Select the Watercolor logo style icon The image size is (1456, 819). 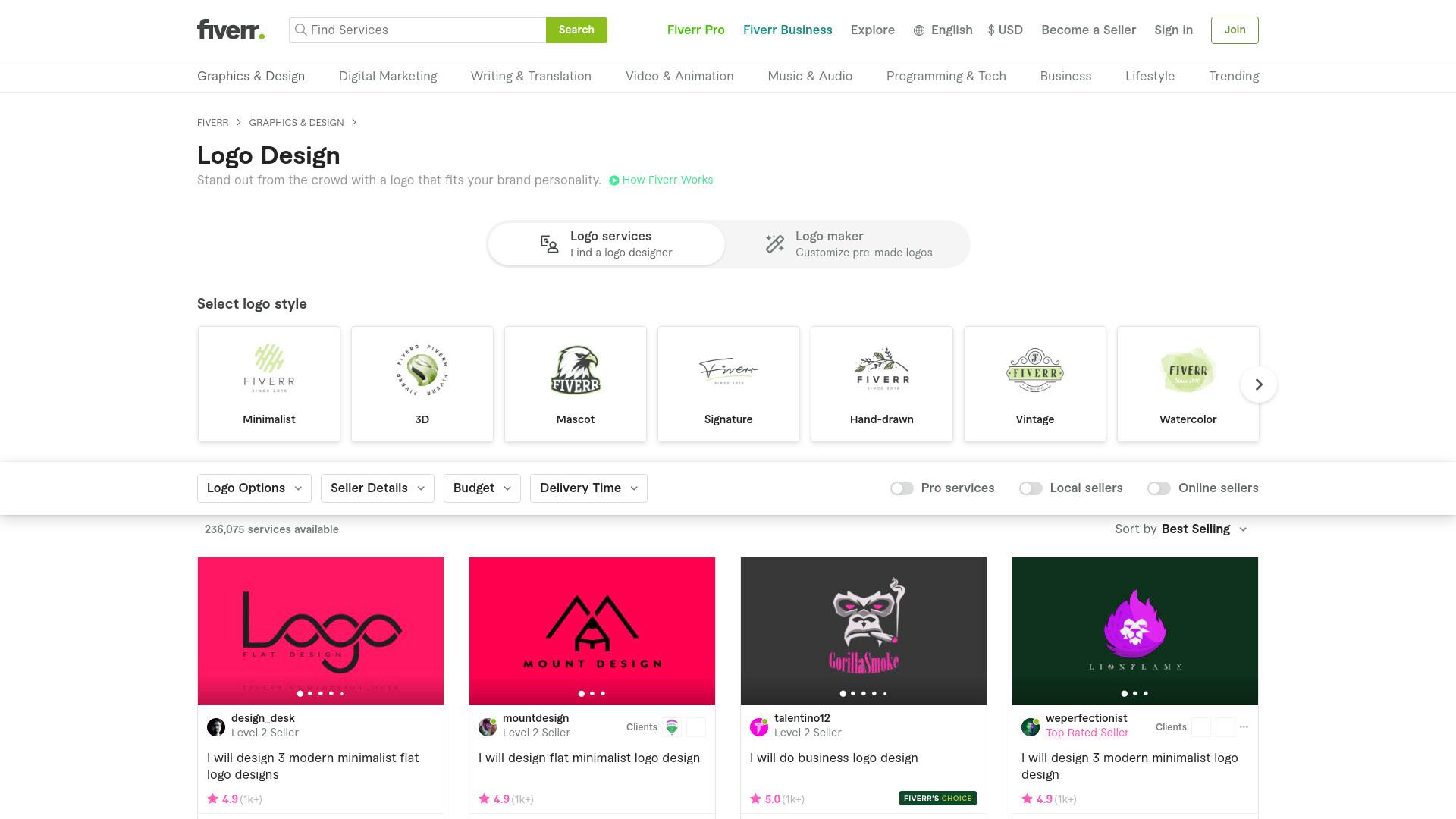point(1188,370)
